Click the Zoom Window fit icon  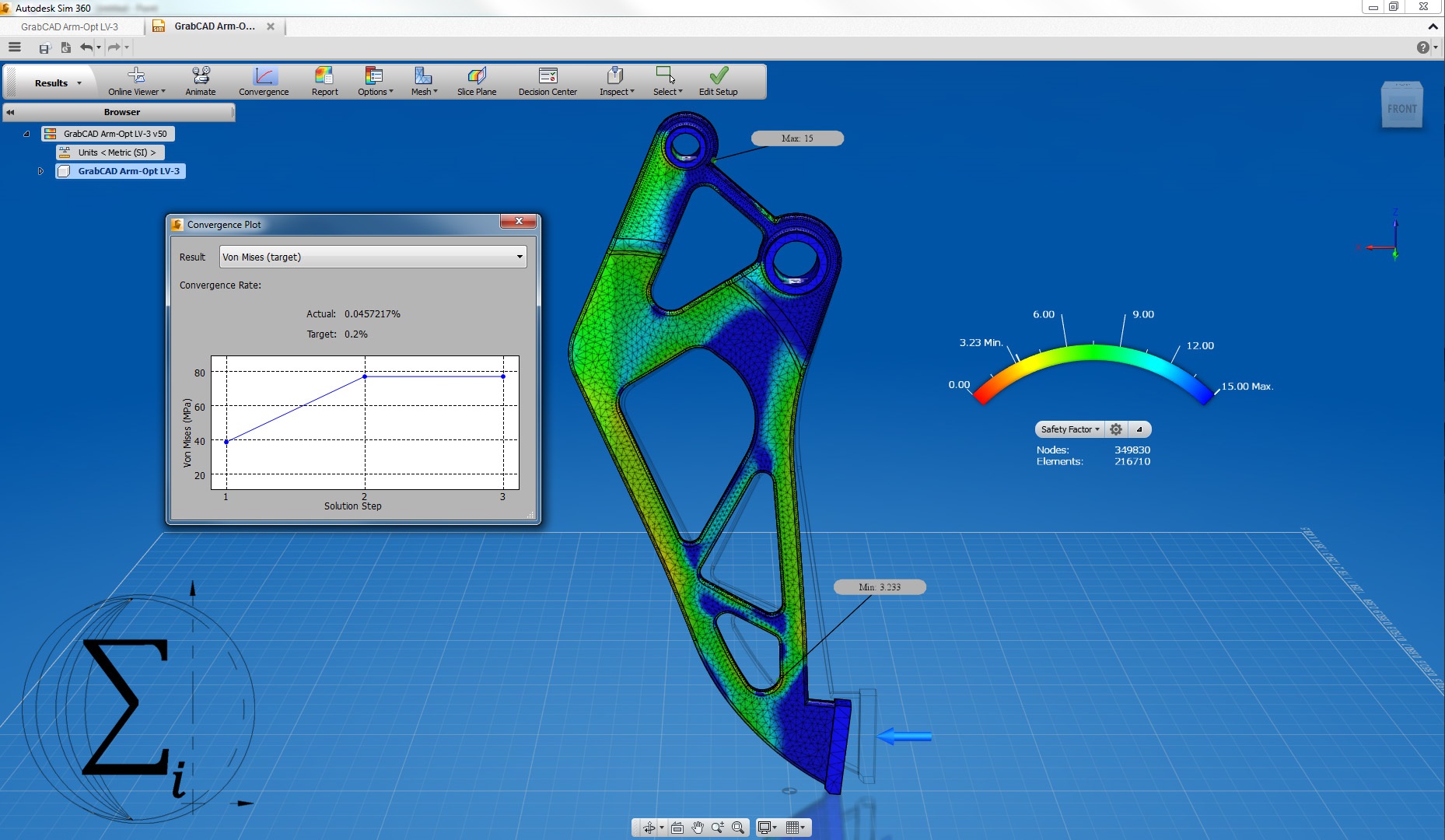(x=738, y=828)
